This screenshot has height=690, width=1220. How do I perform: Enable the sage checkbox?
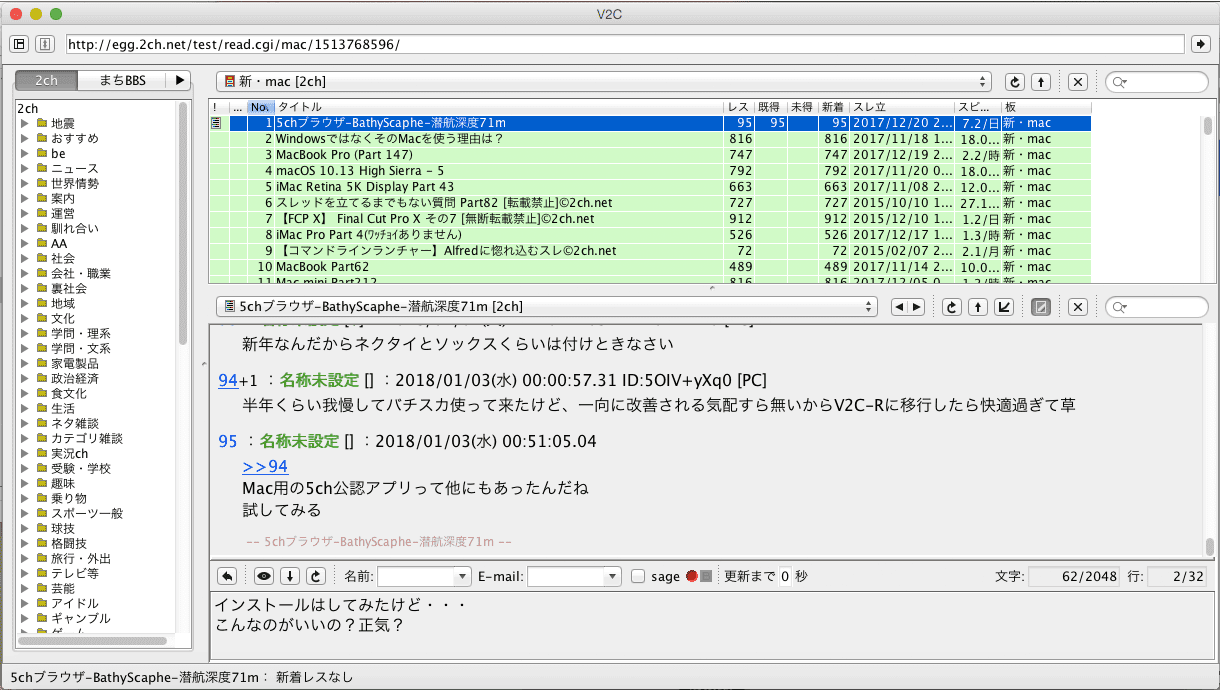[638, 577]
